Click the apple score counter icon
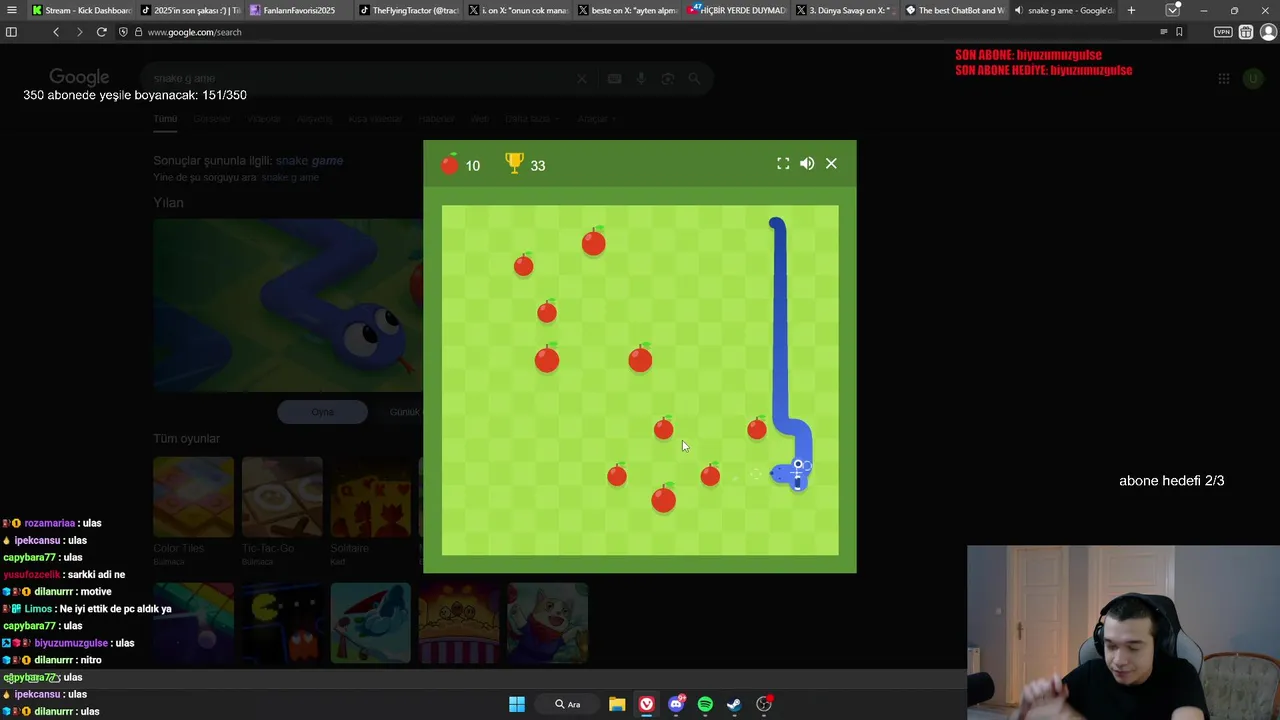Screen dimensions: 1280x720 450,164
